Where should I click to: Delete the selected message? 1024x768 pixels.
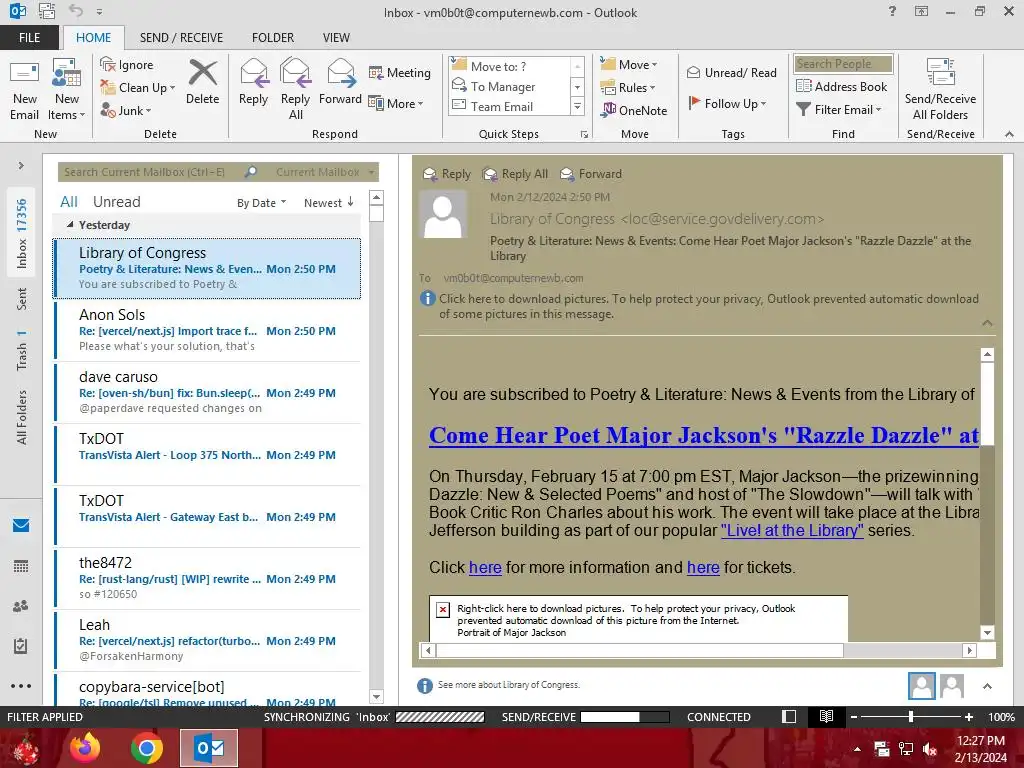click(202, 82)
